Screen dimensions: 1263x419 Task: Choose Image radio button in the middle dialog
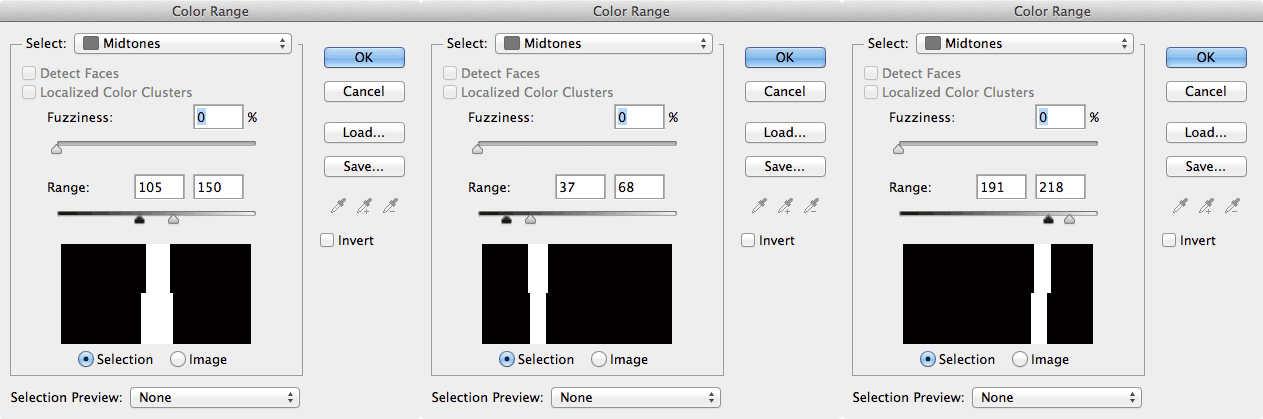click(x=599, y=359)
